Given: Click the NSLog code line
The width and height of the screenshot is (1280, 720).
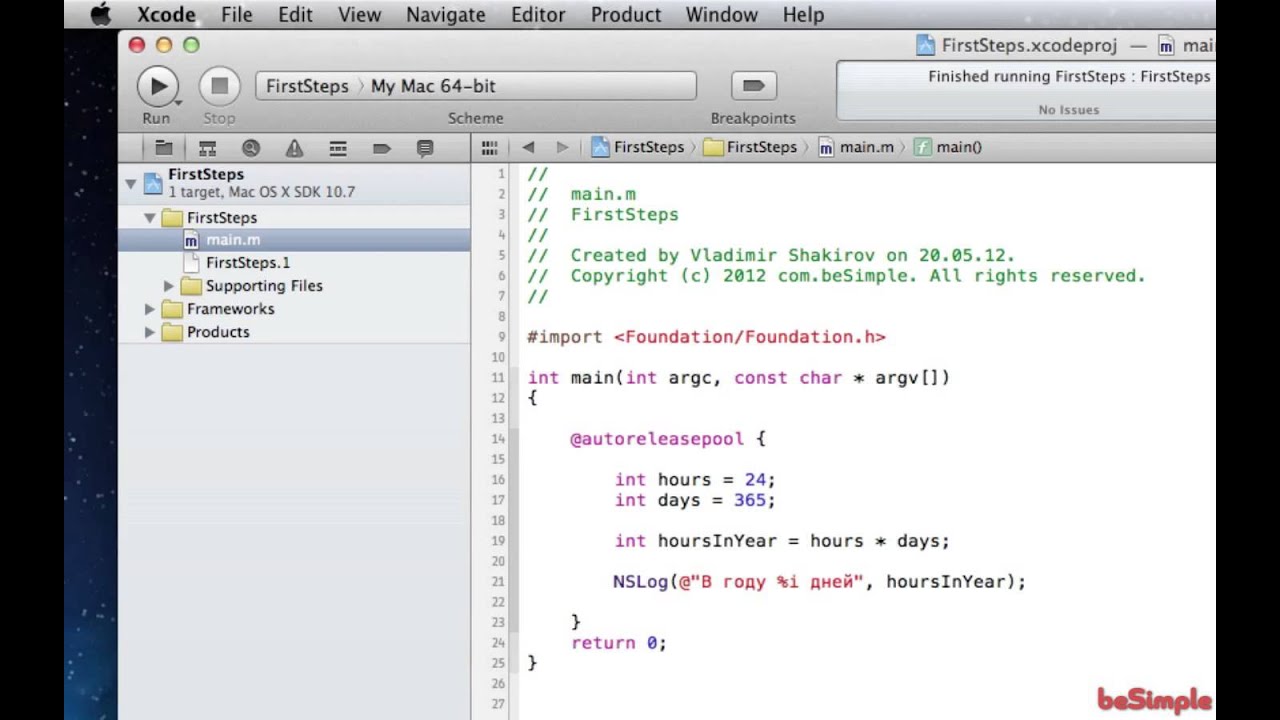Looking at the screenshot, I should tap(819, 582).
